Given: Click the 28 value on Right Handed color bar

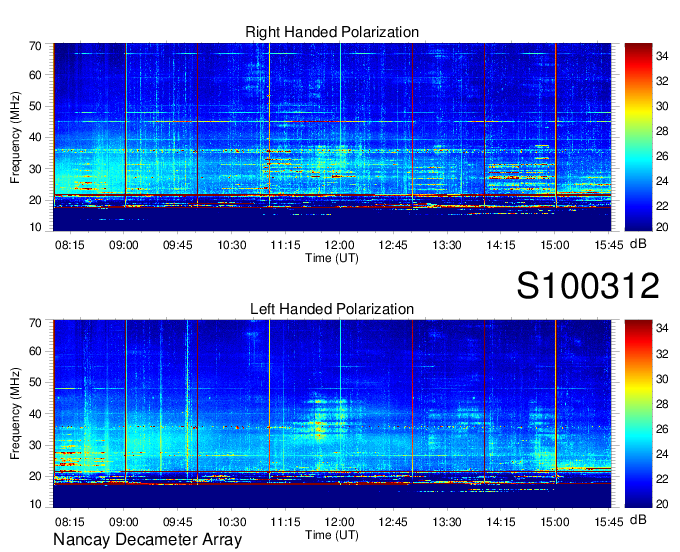Looking at the screenshot, I should [662, 131].
